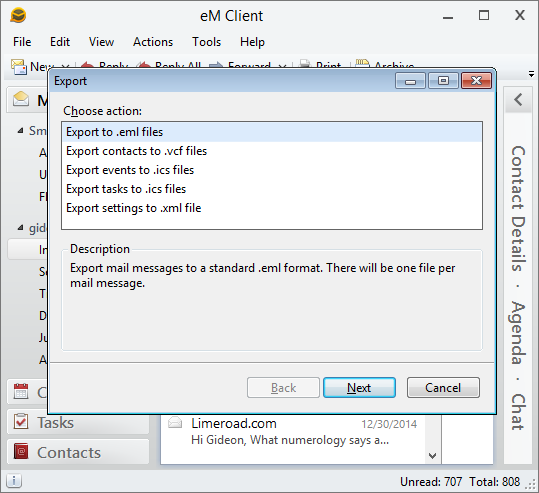539x493 pixels.
Task: Collapse the gid account tree node
Action: tap(21, 228)
